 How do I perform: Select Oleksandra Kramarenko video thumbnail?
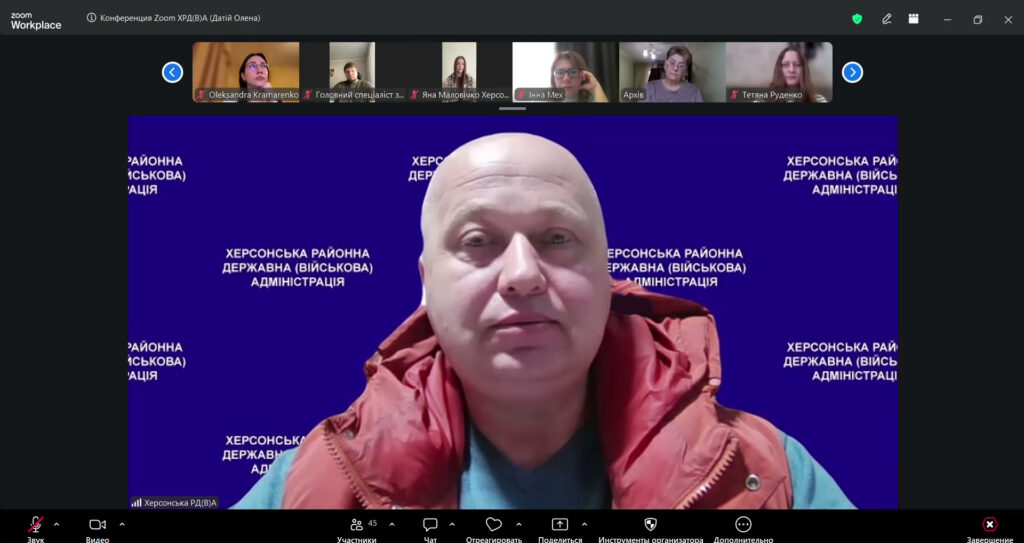(246, 72)
